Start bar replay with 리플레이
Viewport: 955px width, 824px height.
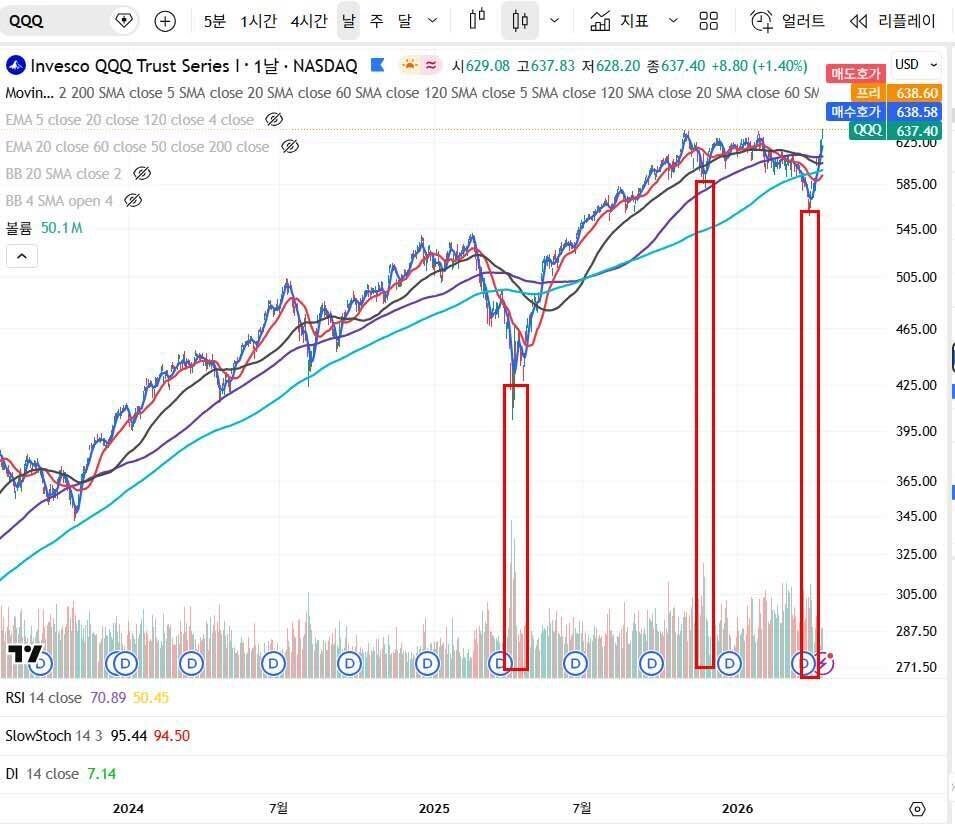point(892,21)
